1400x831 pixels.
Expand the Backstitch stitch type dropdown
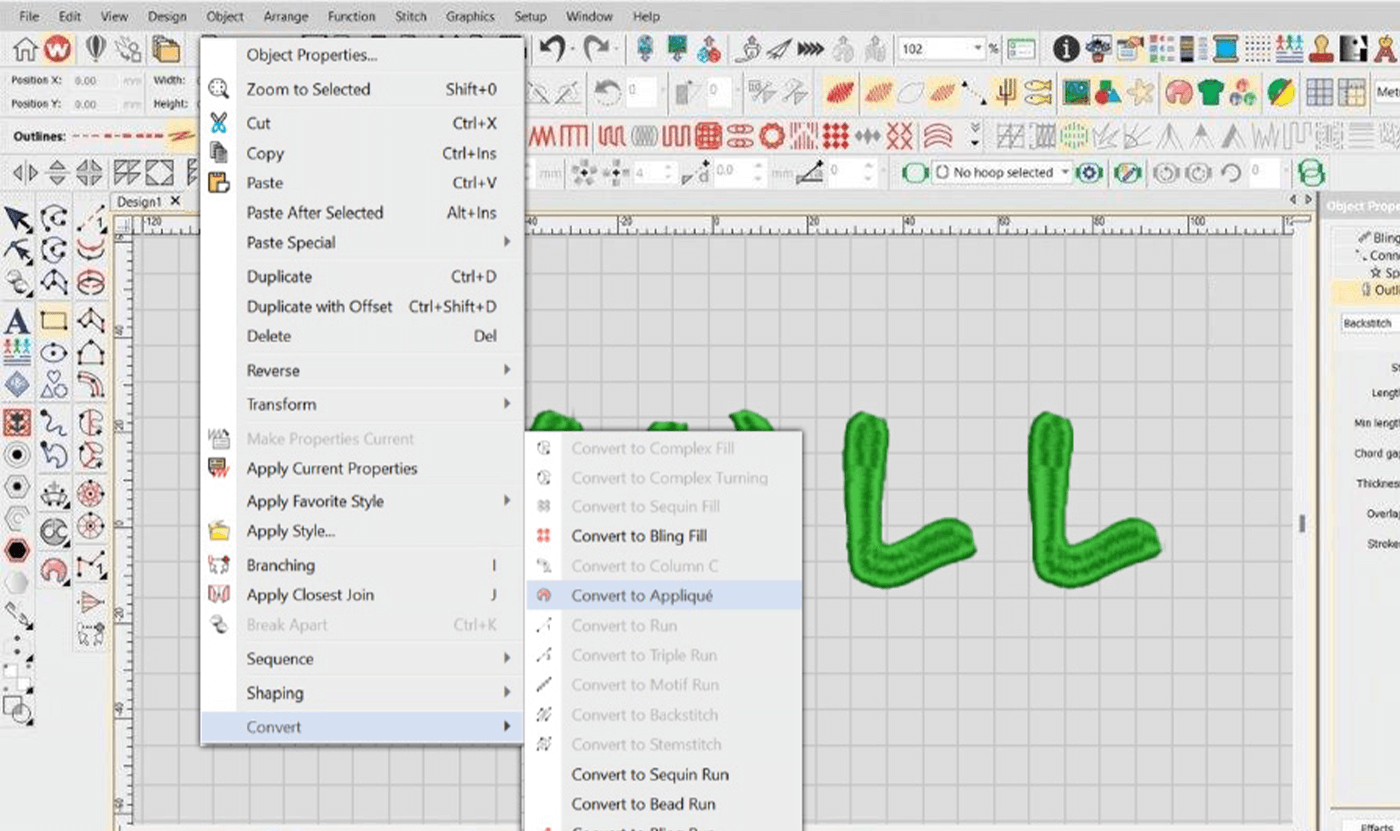pyautogui.click(x=1370, y=323)
